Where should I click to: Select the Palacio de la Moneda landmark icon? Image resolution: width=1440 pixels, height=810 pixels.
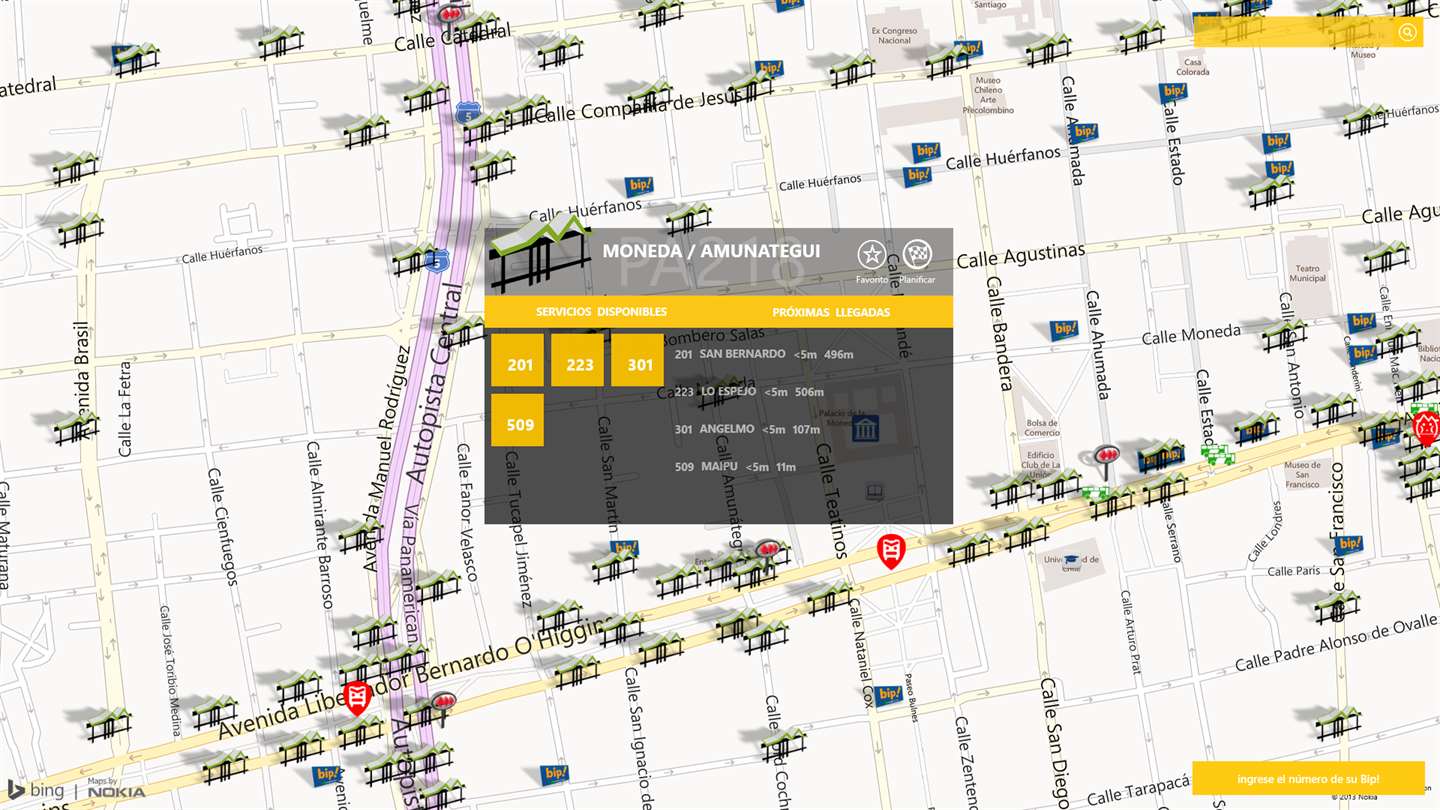click(x=865, y=429)
